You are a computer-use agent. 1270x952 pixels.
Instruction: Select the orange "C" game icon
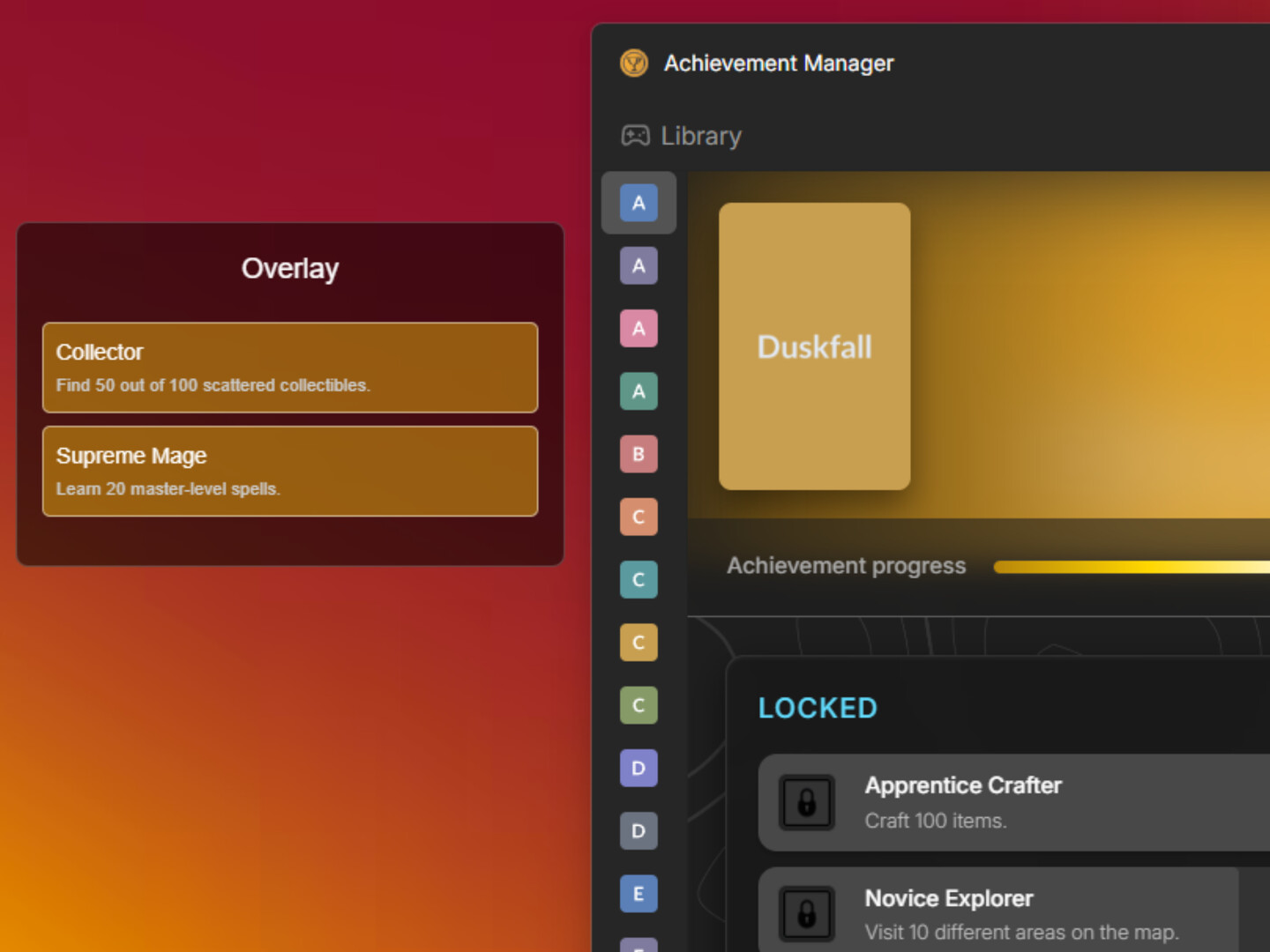[638, 517]
